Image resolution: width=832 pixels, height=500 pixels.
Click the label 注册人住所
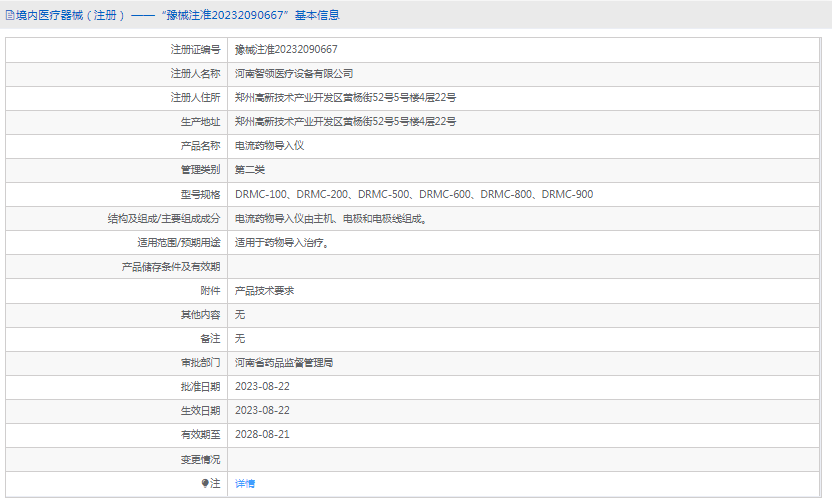(195, 98)
